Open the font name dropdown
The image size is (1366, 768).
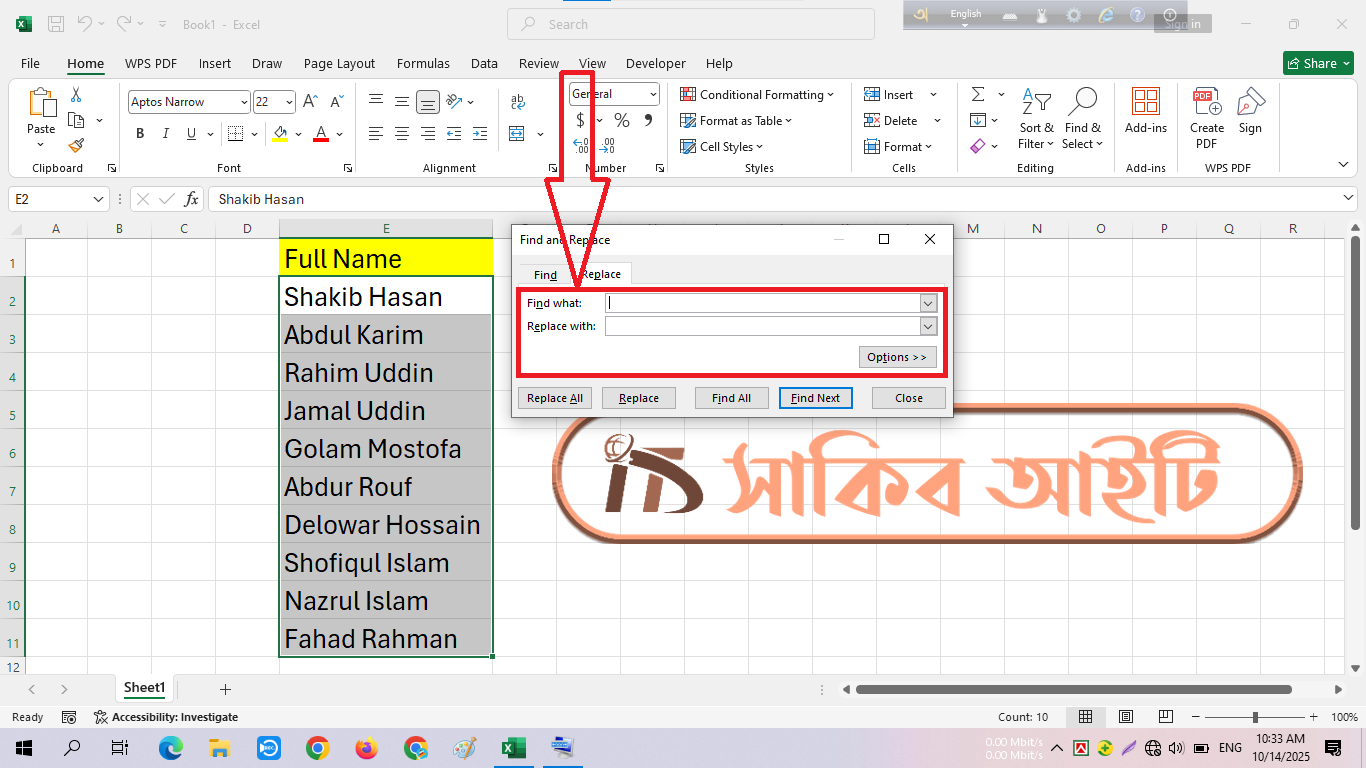click(x=246, y=101)
